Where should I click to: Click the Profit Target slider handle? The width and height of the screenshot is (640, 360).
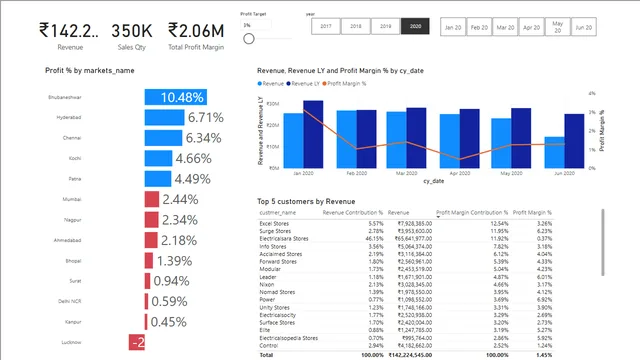[x=249, y=39]
